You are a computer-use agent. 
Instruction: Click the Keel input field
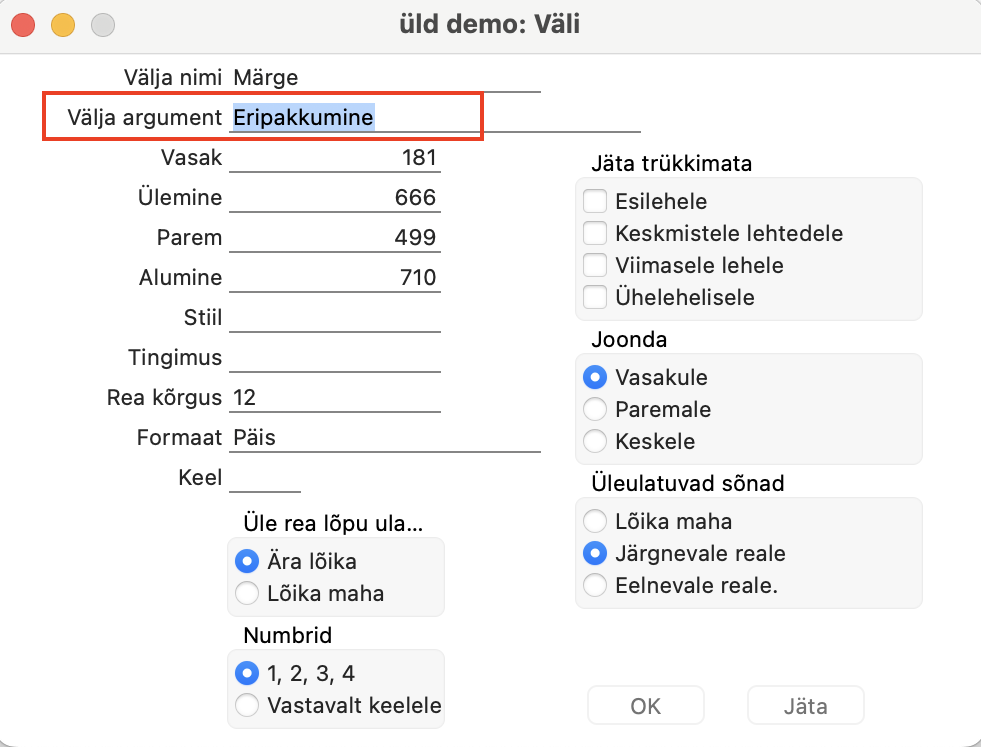265,477
